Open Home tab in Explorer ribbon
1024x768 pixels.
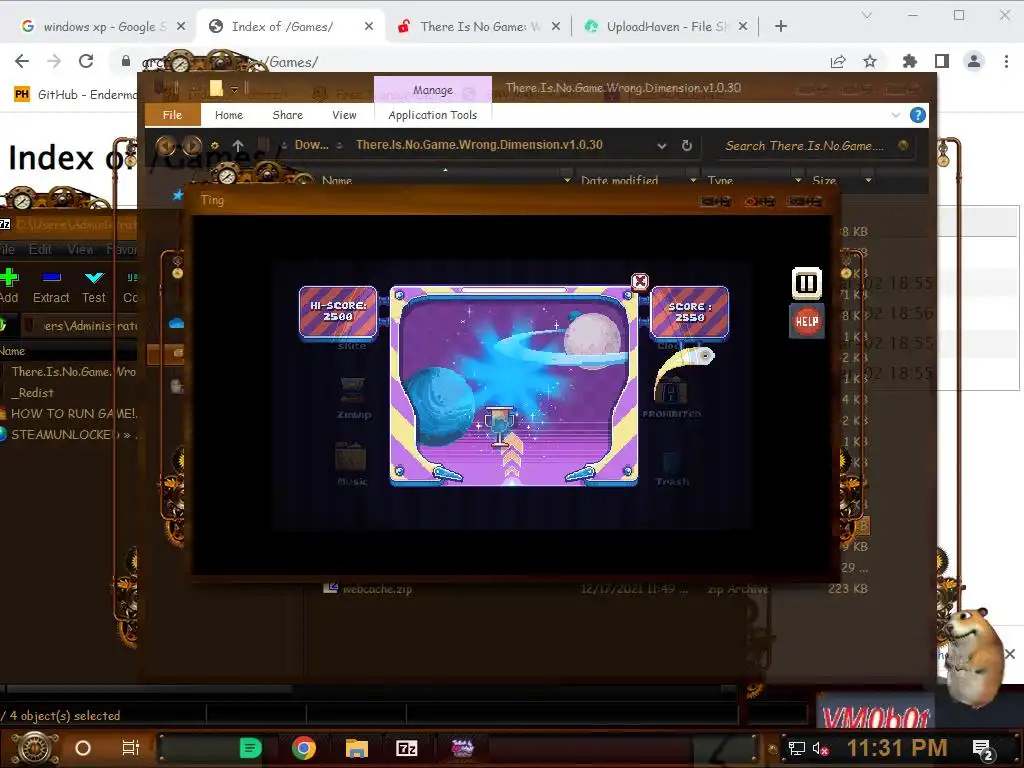coord(229,115)
